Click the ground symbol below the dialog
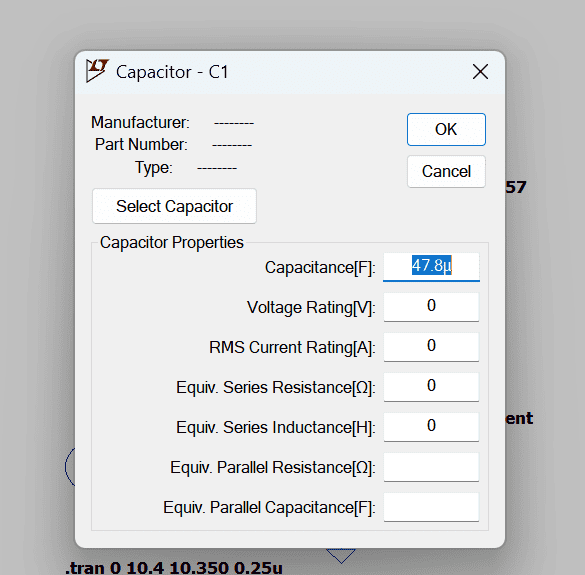This screenshot has height=575, width=585. click(x=341, y=555)
